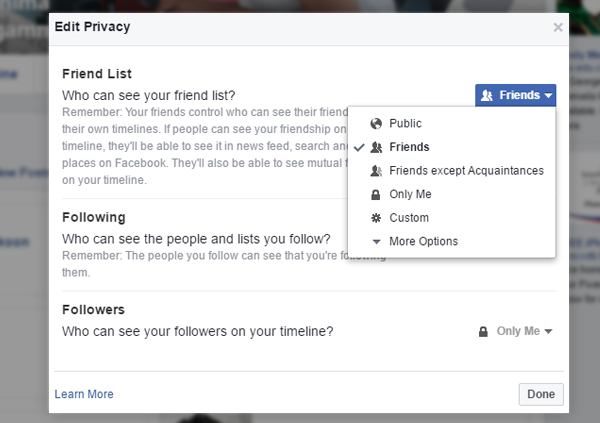Viewport: 600px width, 423px height.
Task: Click the lock icon in Followers row
Action: click(x=483, y=332)
